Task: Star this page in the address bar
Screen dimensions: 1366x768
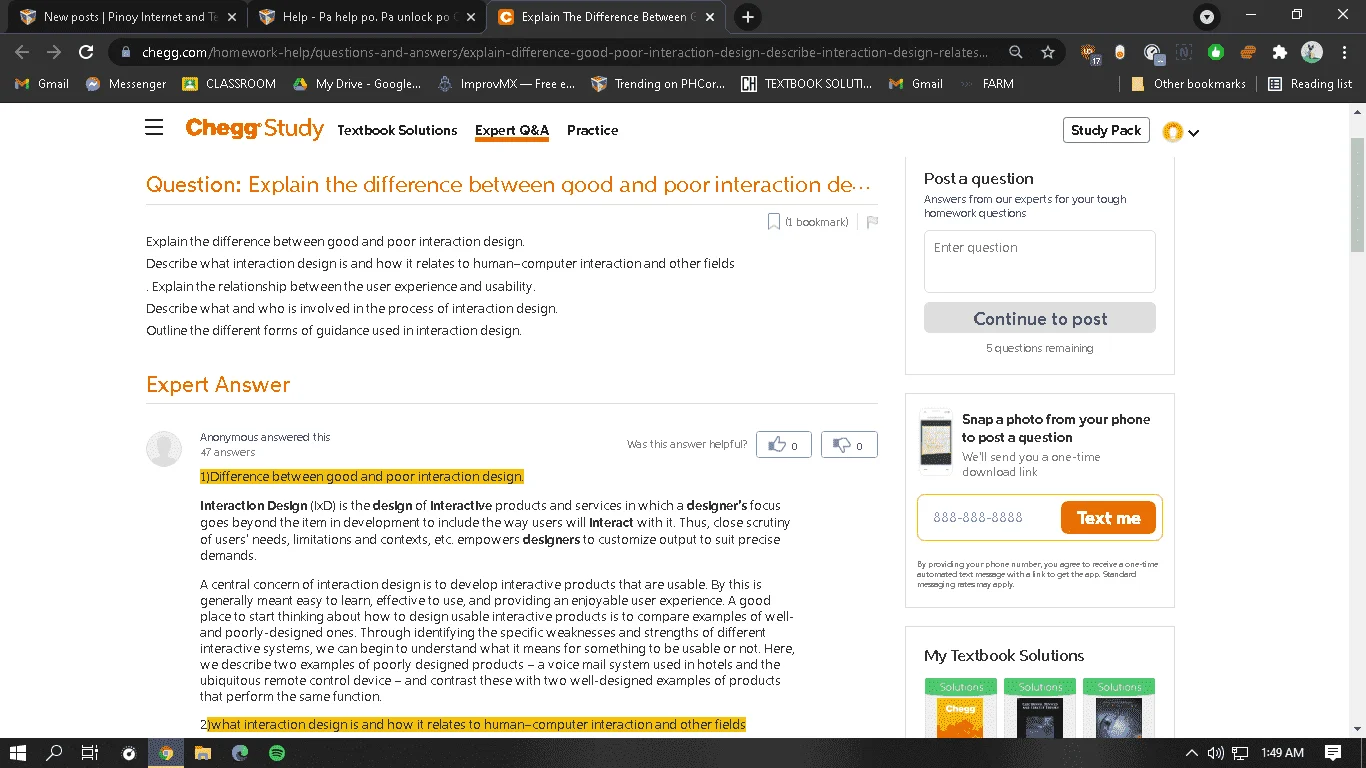Action: click(x=1048, y=52)
